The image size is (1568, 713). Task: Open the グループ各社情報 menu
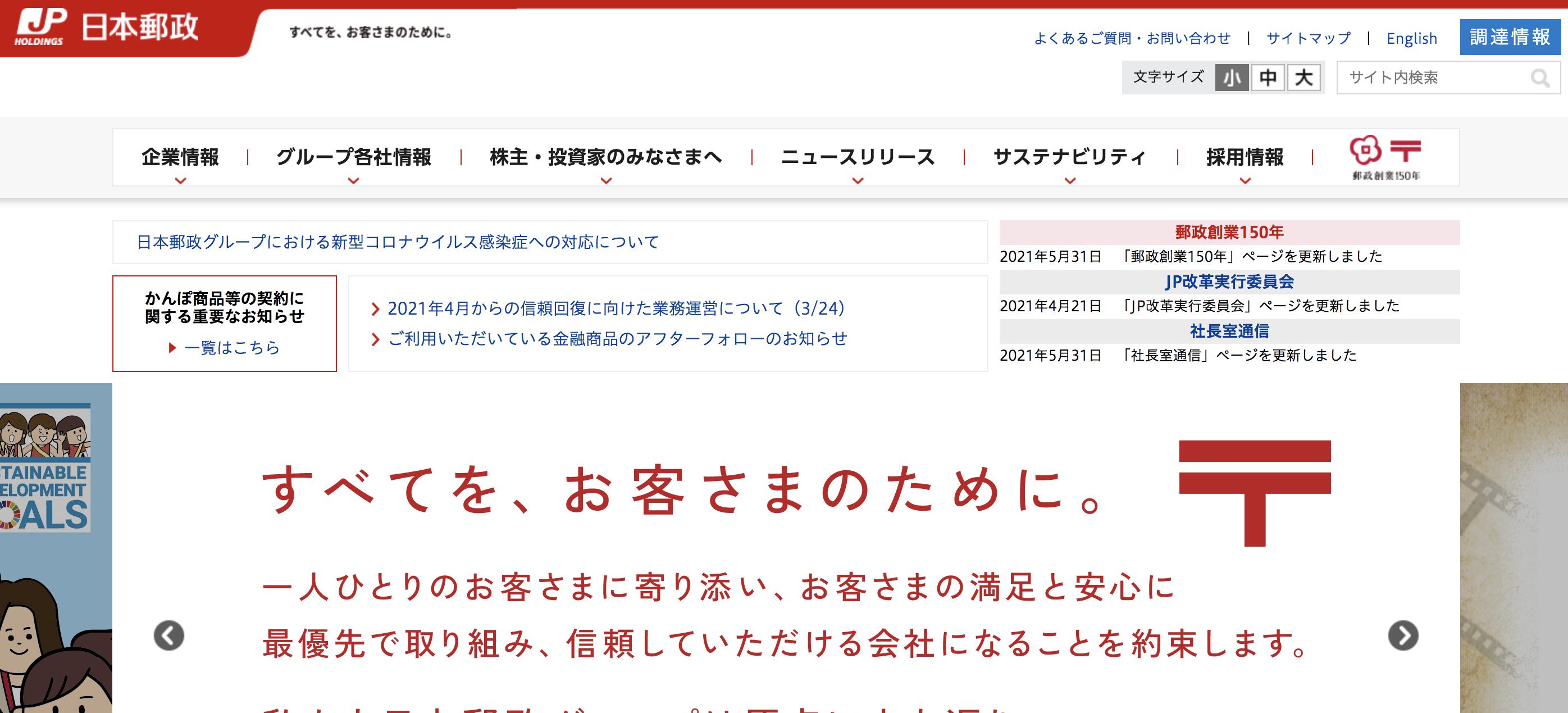tap(354, 157)
